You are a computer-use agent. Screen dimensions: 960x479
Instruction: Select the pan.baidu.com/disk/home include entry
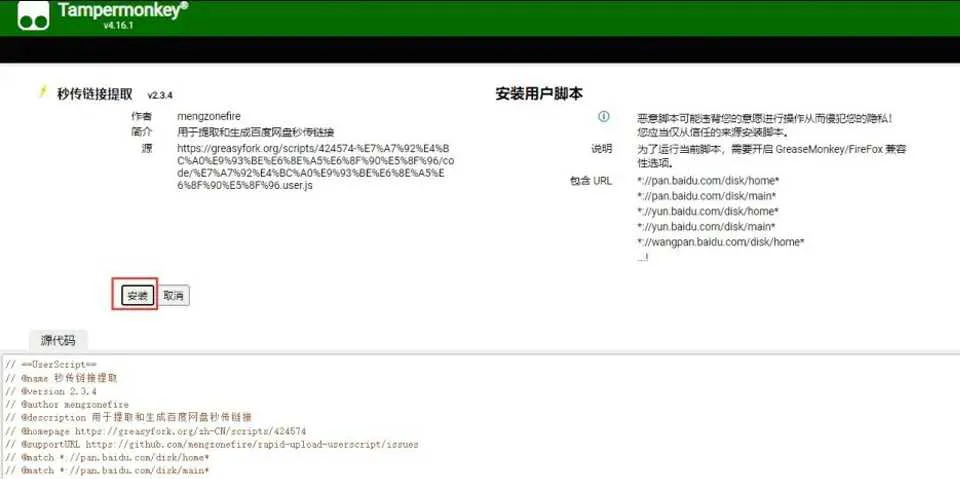[x=707, y=181]
